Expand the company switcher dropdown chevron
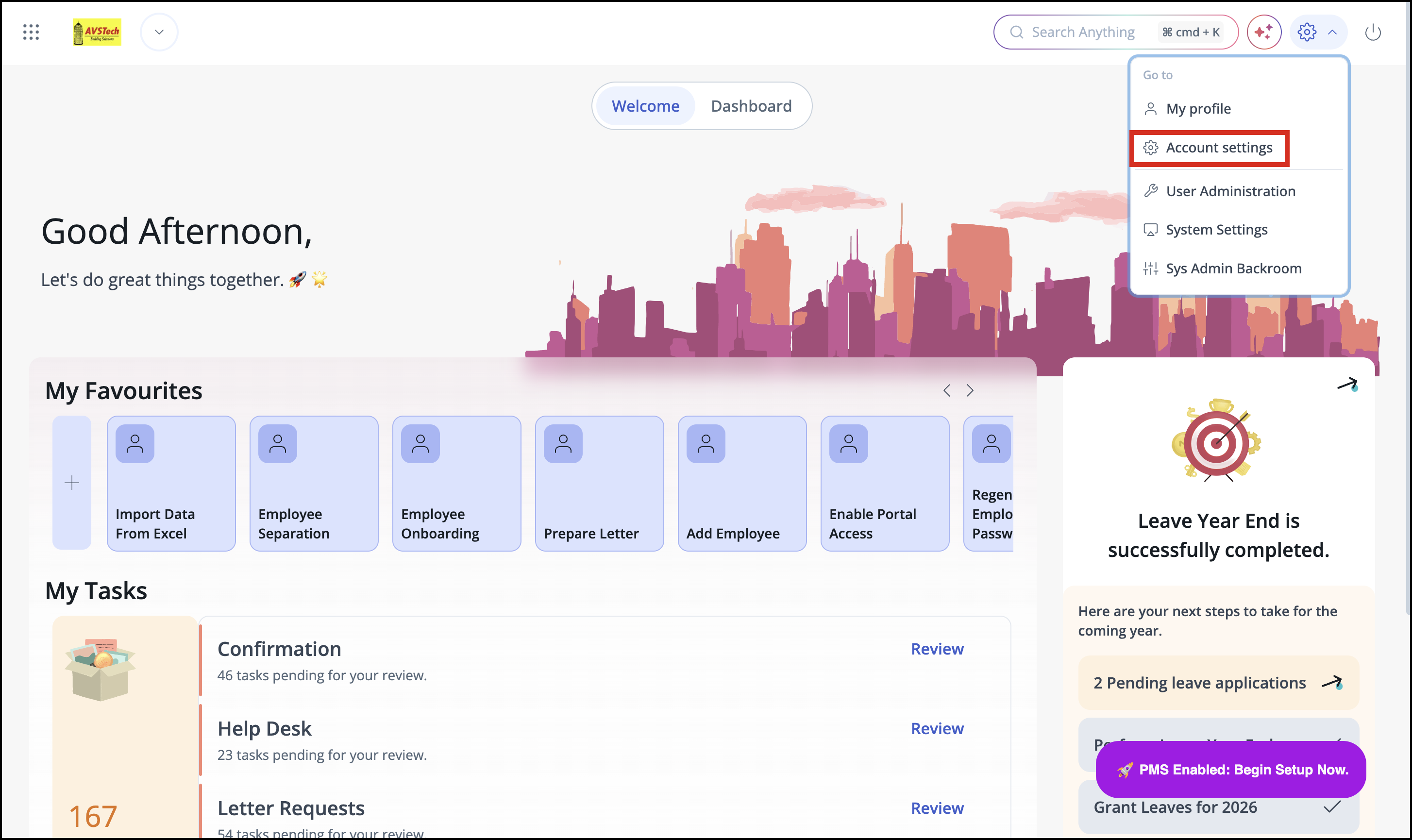The height and width of the screenshot is (840, 1412). 159,32
